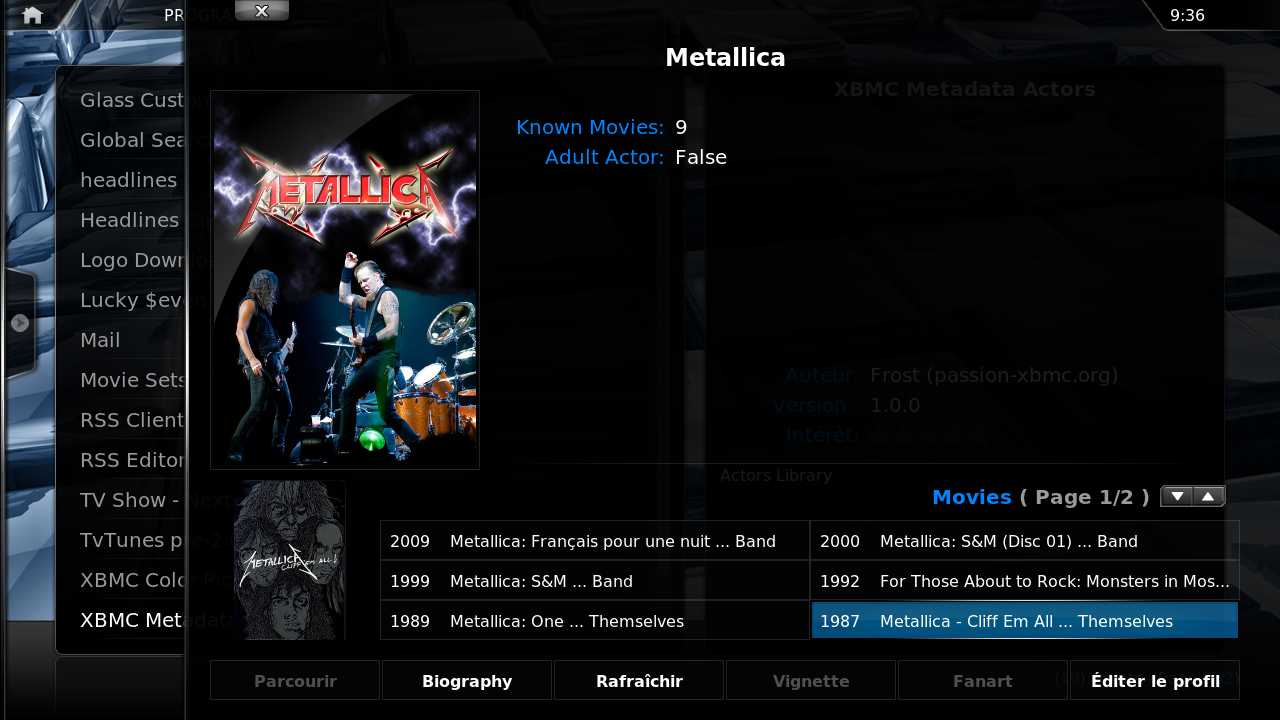Pick the 1989 Metallica: One movie
Screen dimensions: 1280x720
point(595,621)
